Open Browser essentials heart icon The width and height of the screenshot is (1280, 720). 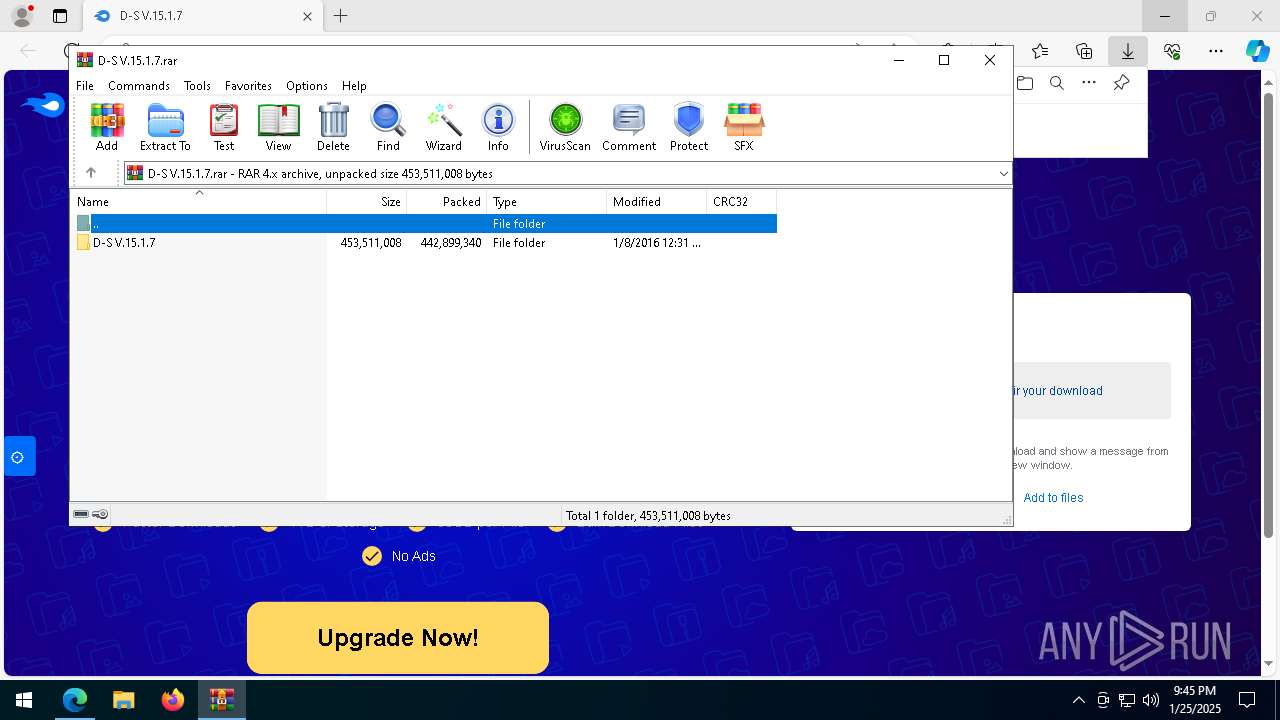point(1172,51)
